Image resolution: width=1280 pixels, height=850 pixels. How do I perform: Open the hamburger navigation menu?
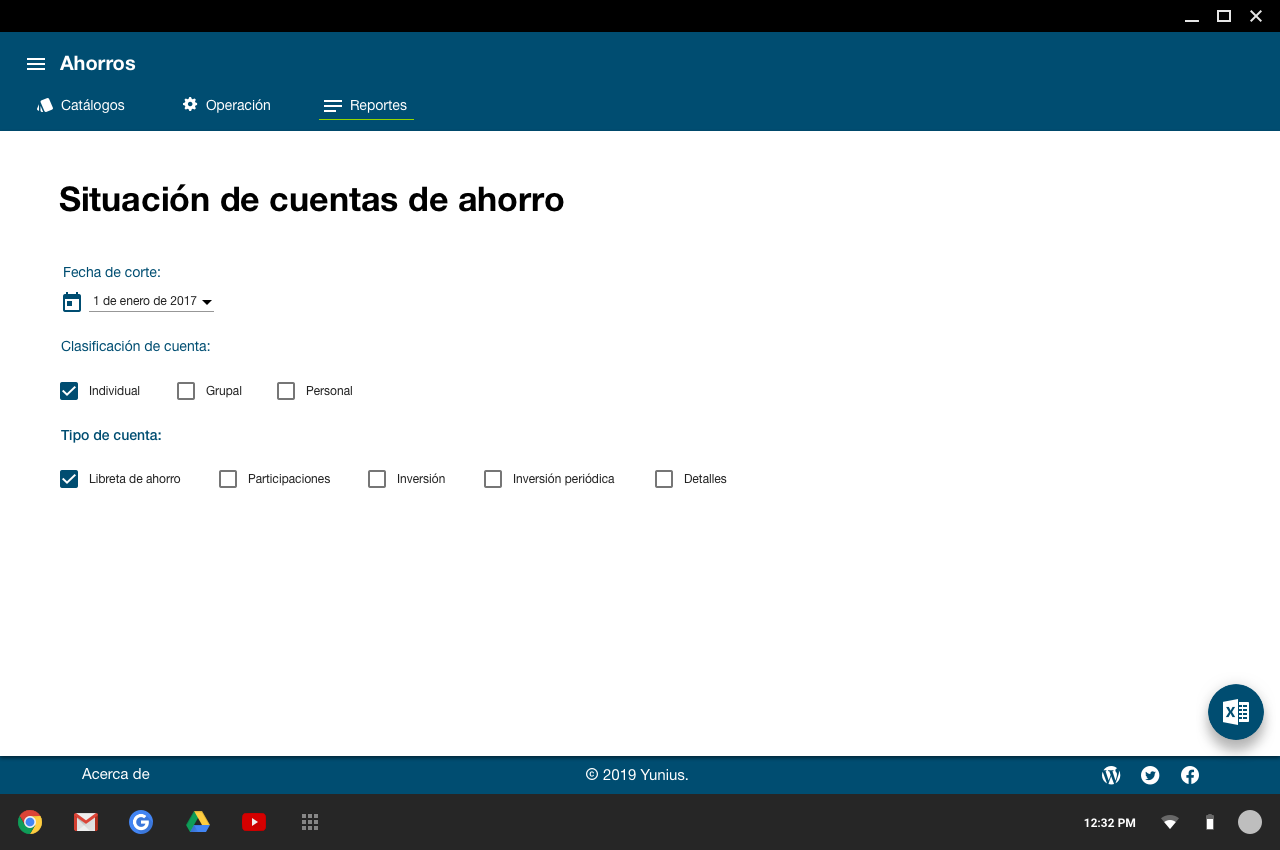(36, 64)
